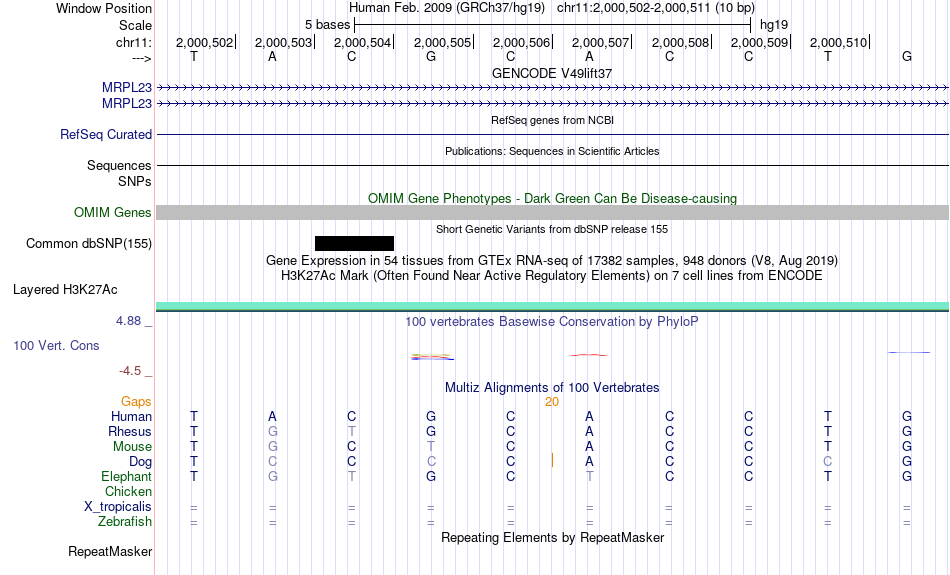
Task: Click the RepeatMasker track label
Action: [x=110, y=551]
